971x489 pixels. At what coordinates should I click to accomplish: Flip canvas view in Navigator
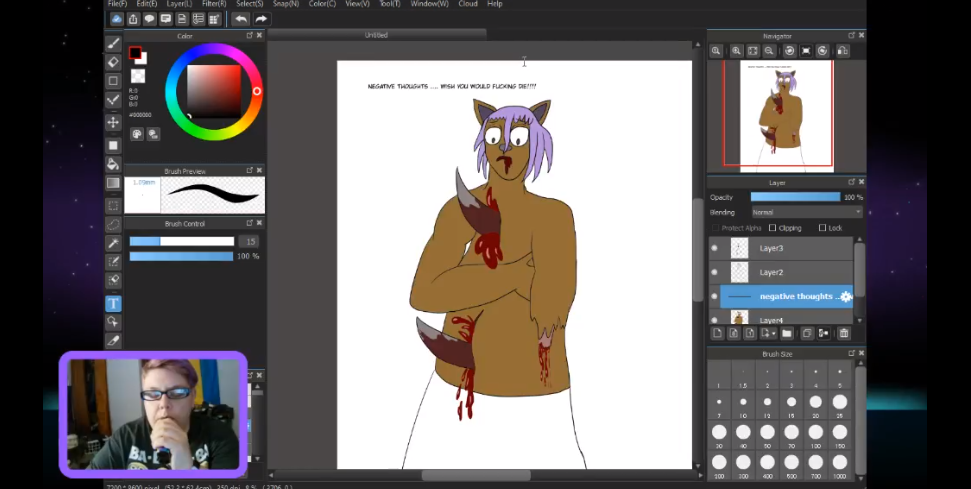(x=843, y=51)
